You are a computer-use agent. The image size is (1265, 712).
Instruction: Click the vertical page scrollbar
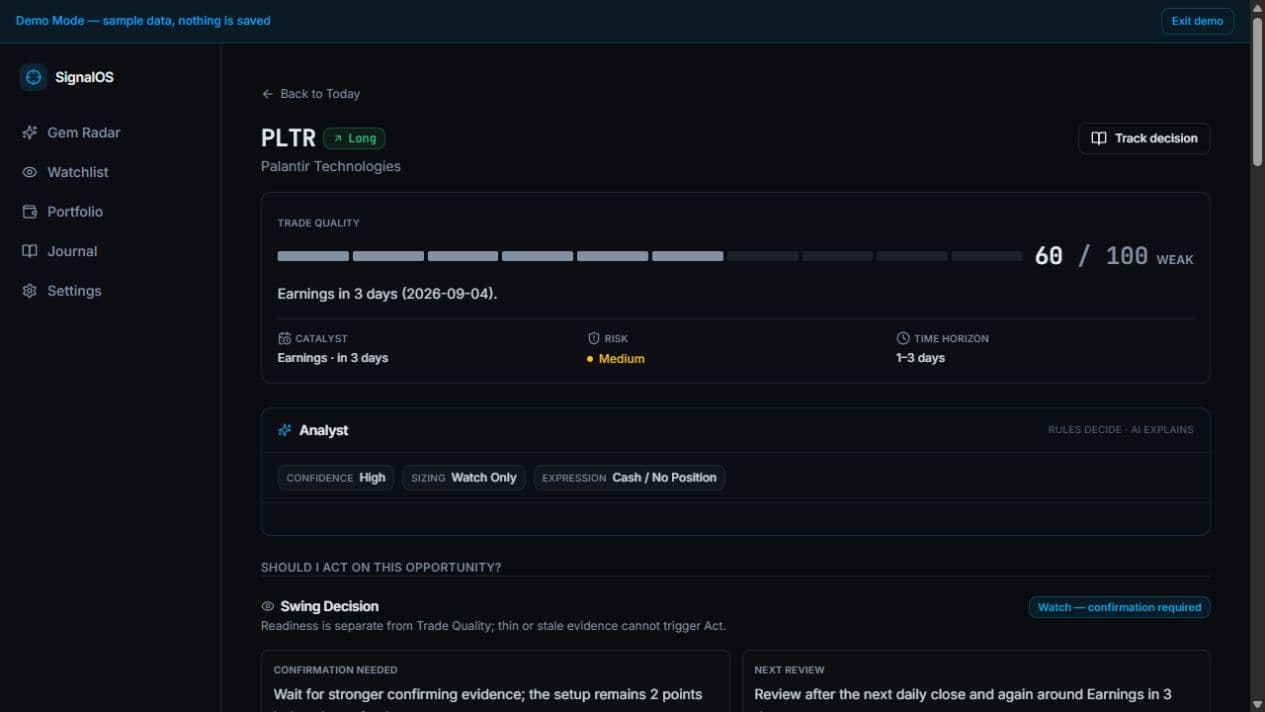1257,90
